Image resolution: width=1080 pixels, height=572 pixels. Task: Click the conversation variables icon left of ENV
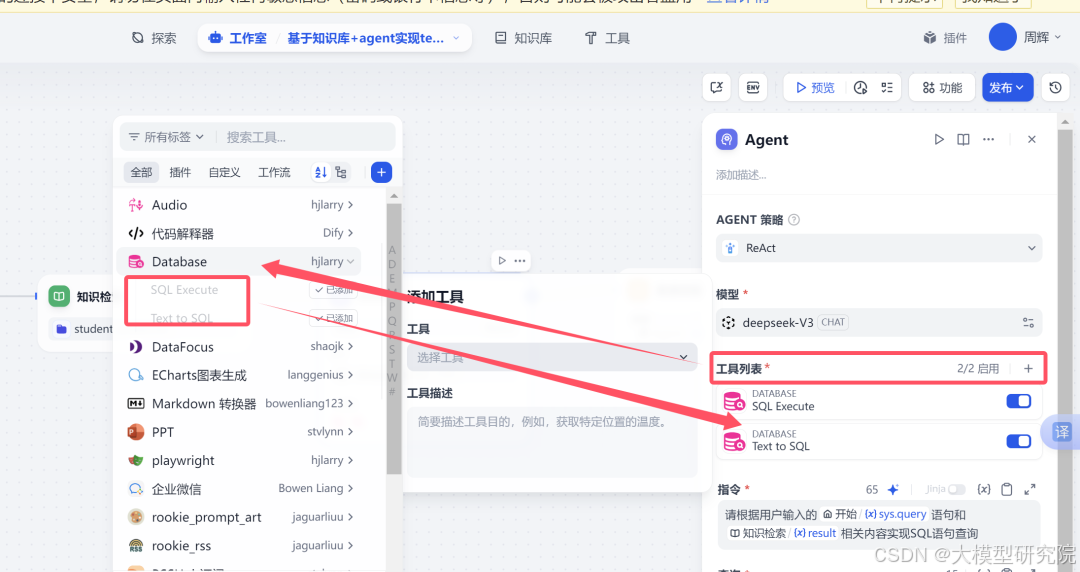click(x=716, y=88)
